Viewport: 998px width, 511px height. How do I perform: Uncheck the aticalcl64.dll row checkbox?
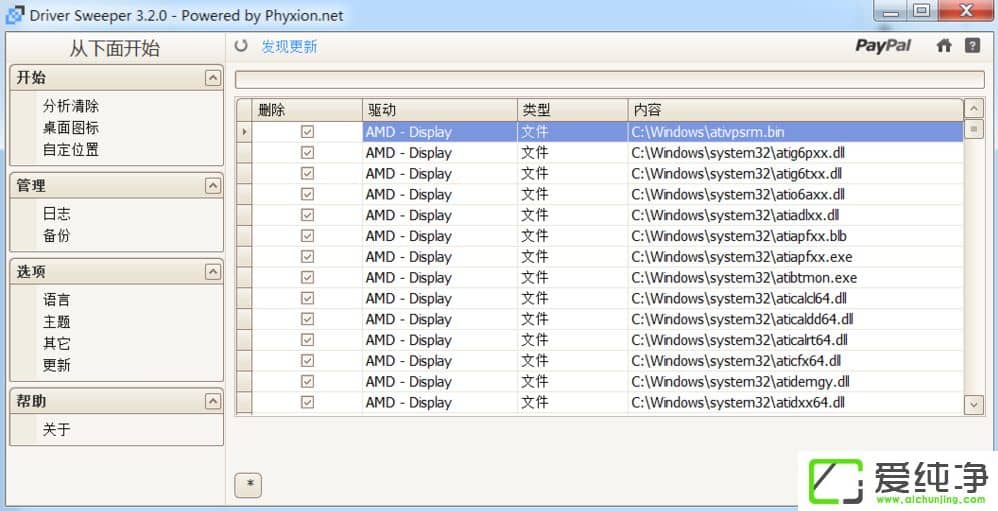click(x=307, y=298)
